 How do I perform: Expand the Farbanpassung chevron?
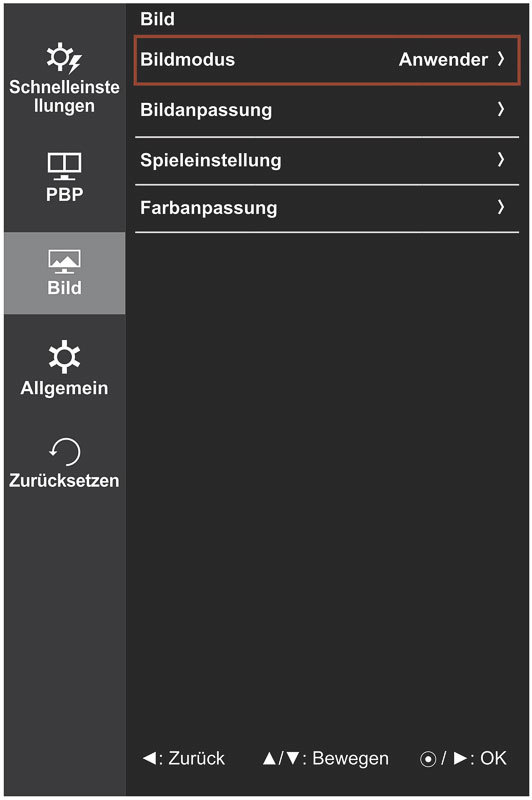(x=501, y=207)
